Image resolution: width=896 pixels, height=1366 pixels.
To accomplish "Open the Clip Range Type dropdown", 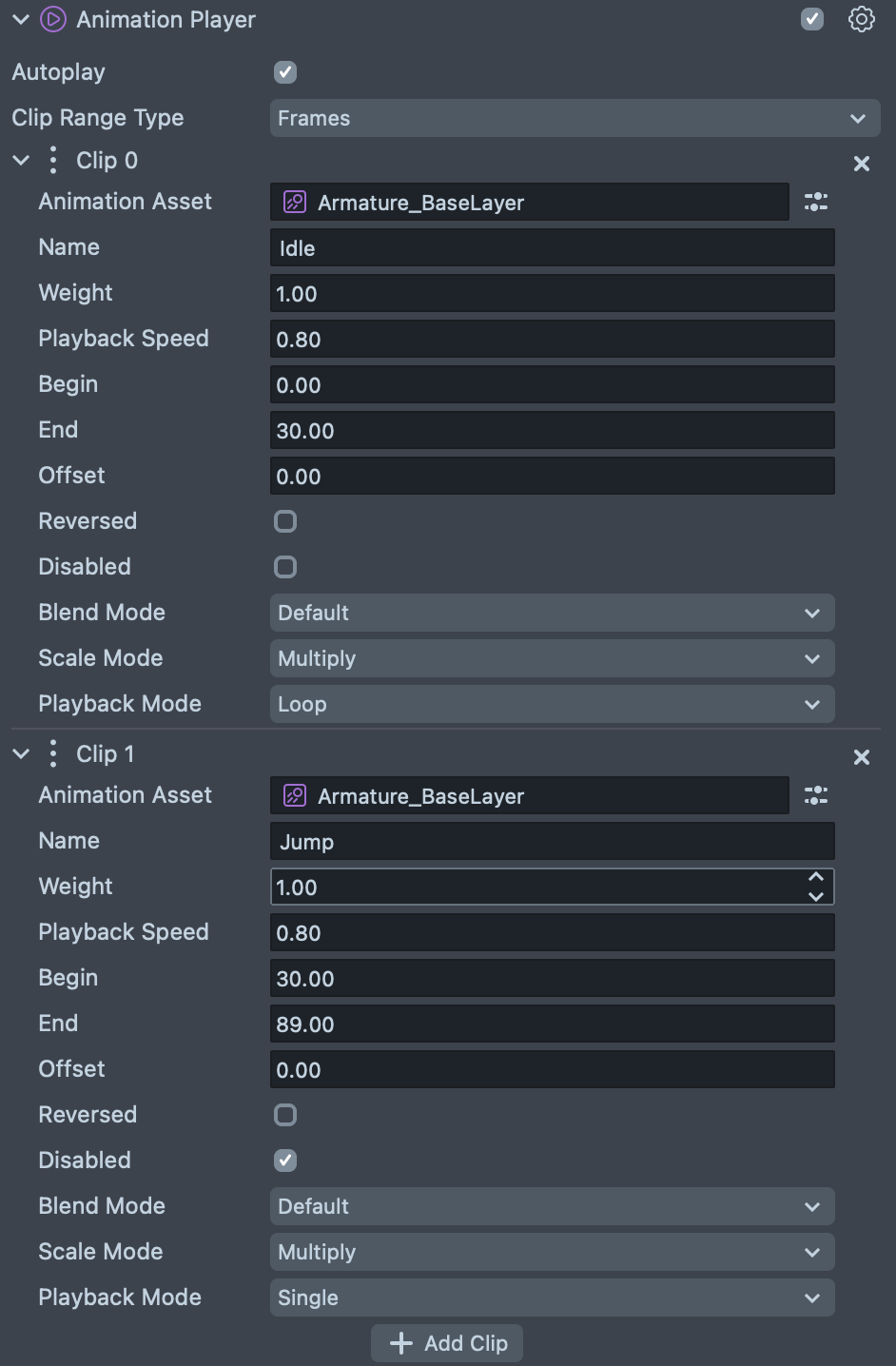I will (x=575, y=118).
